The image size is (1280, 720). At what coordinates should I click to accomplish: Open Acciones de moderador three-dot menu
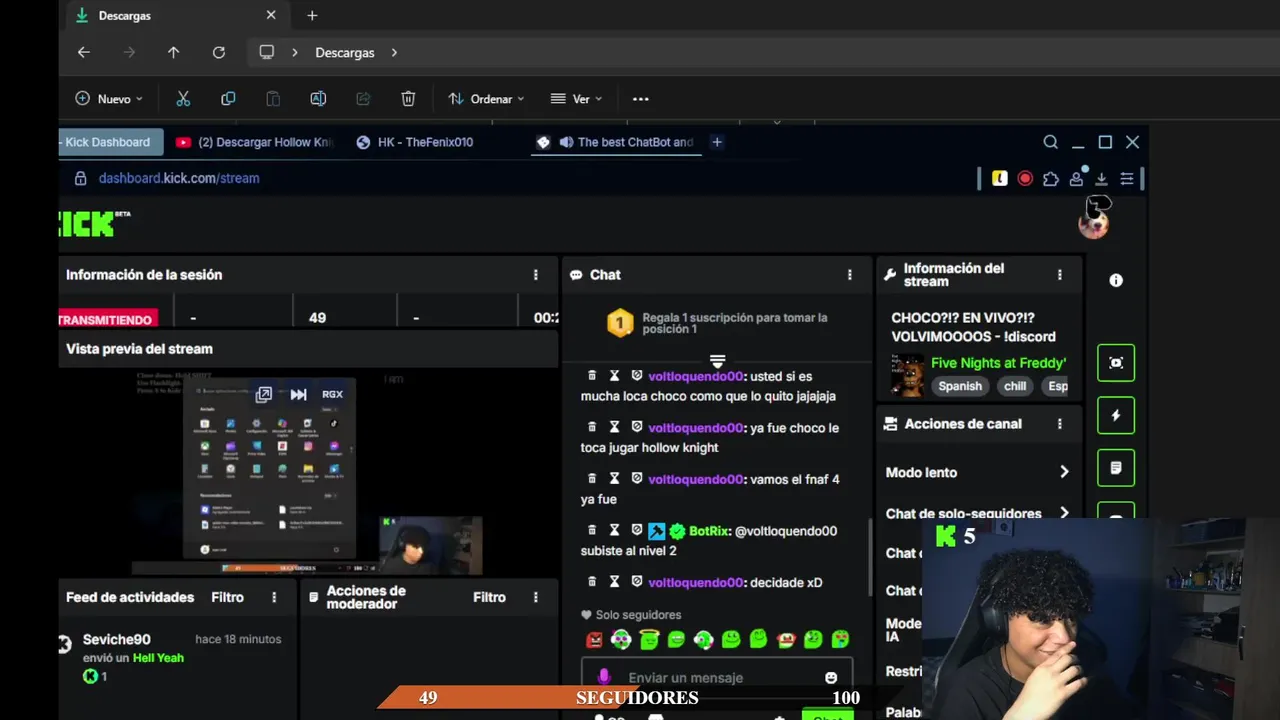536,597
